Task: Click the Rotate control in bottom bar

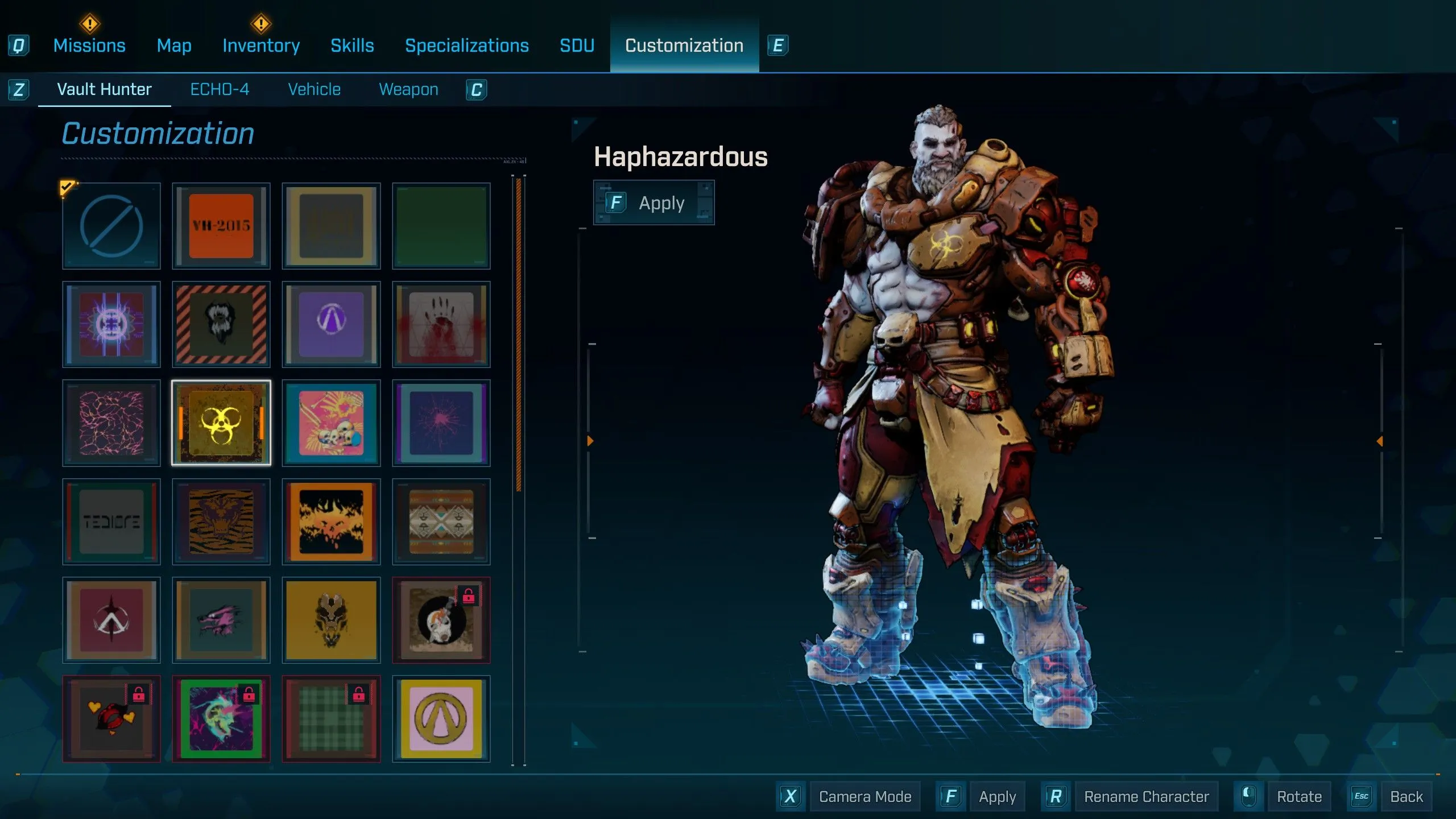Action: 1299,797
